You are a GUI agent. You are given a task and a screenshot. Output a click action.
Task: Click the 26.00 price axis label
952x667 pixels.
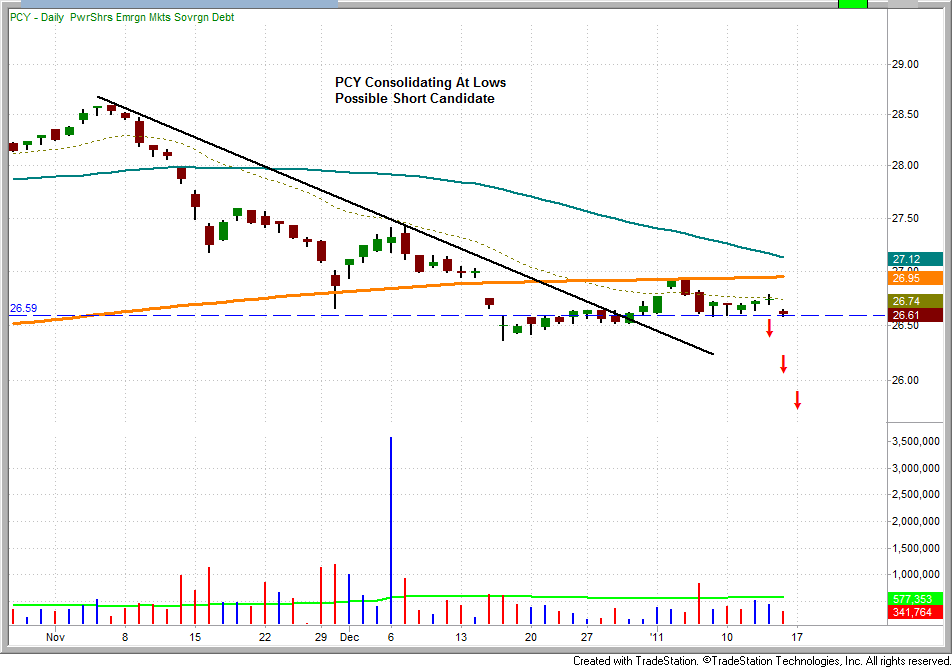[x=905, y=380]
